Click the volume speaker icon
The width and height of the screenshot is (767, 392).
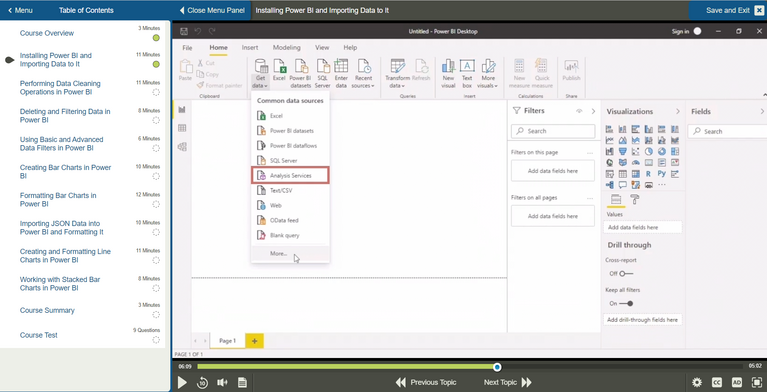click(x=223, y=383)
